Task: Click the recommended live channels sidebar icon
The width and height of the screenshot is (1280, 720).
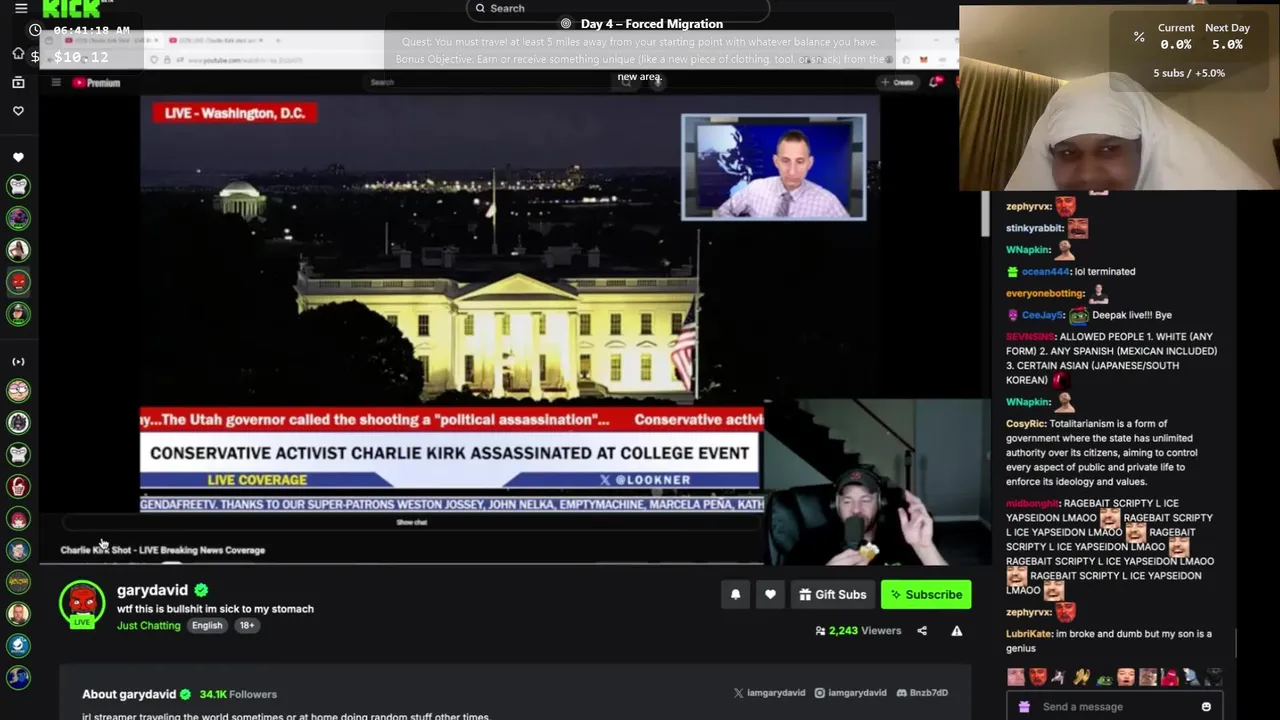Action: [18, 361]
